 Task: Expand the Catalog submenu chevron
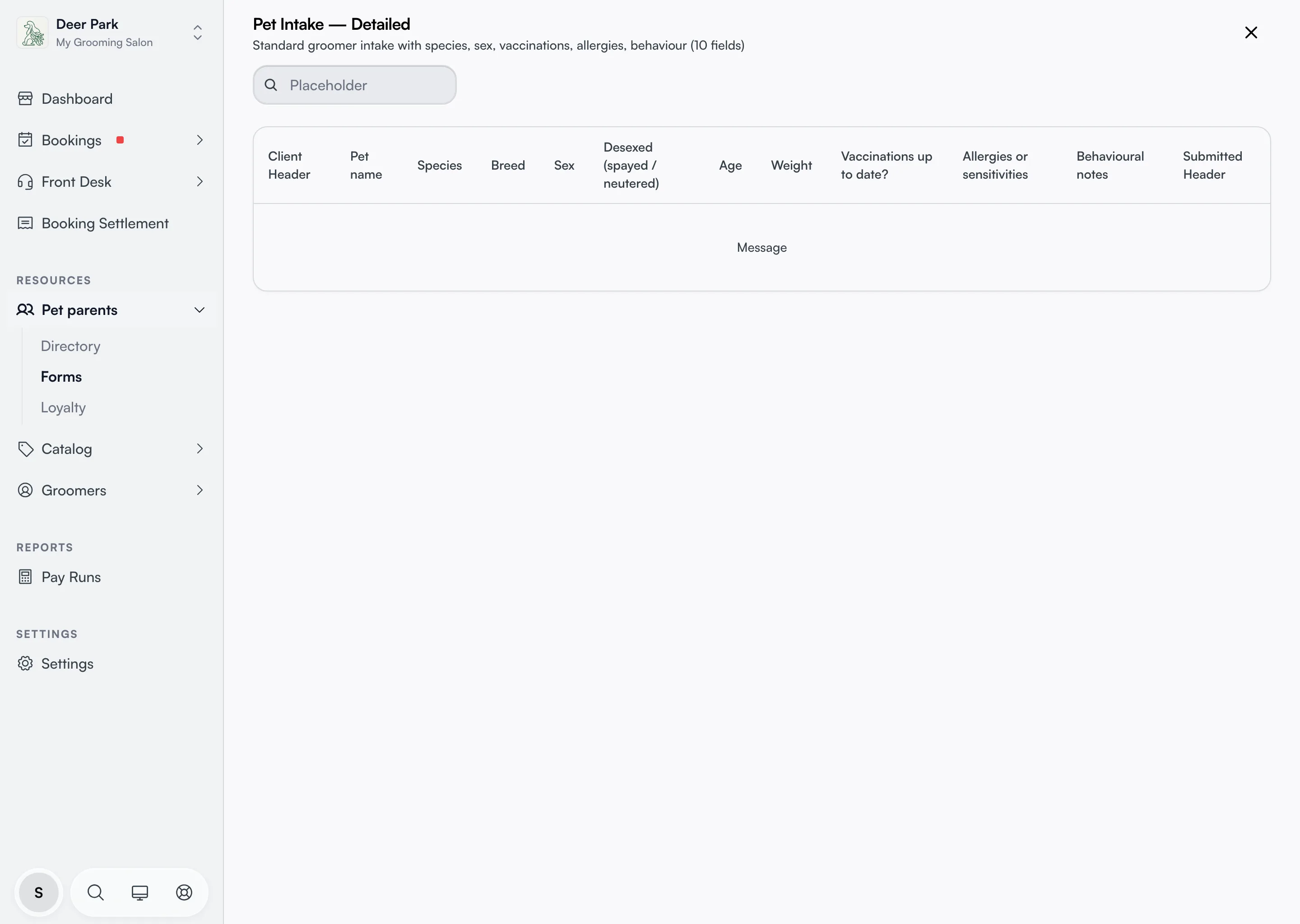click(x=199, y=449)
